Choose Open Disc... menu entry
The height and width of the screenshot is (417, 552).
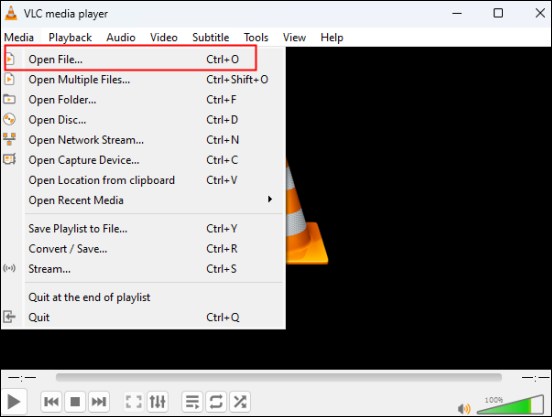click(x=143, y=119)
